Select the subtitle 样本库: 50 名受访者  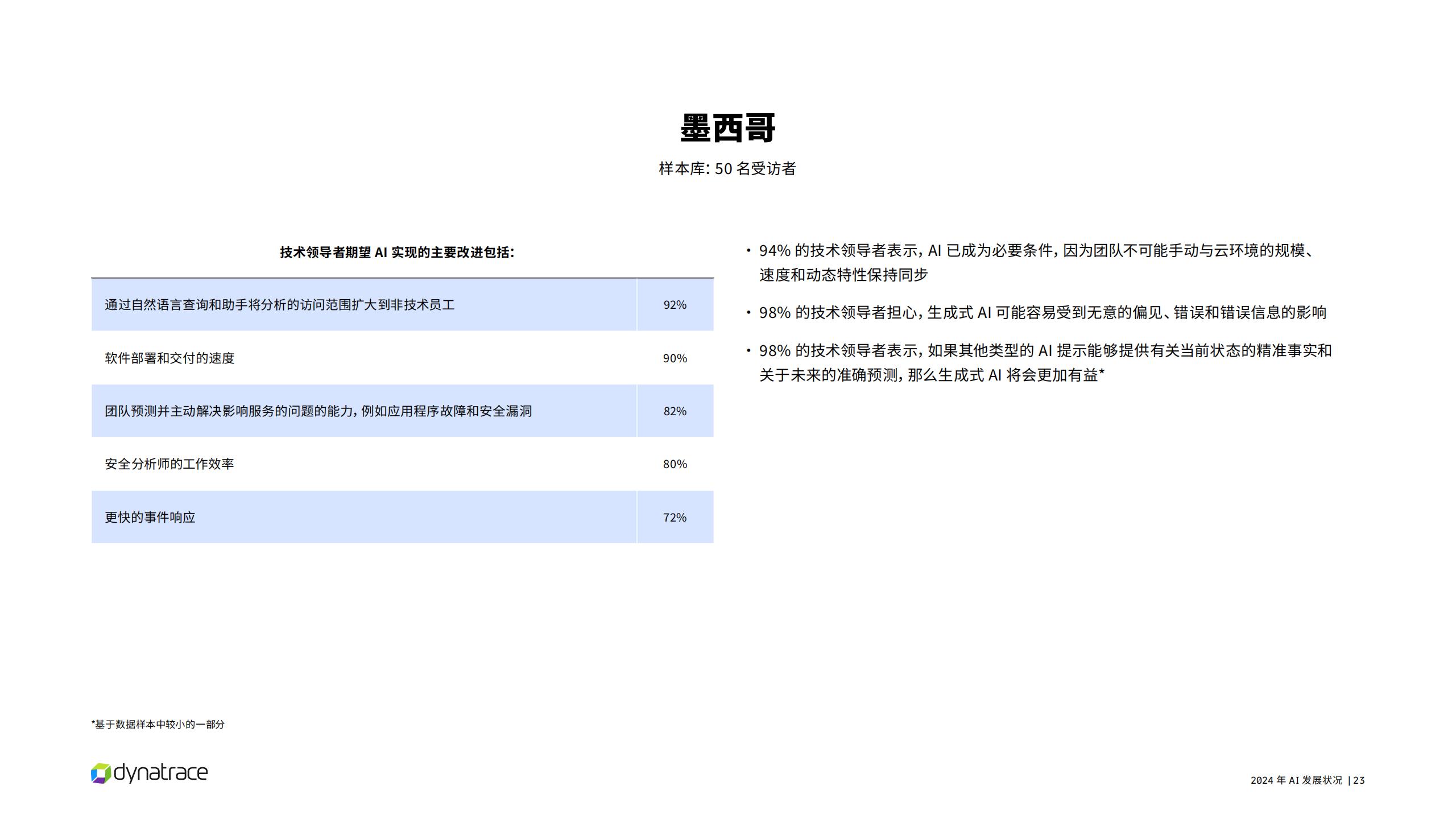point(727,169)
